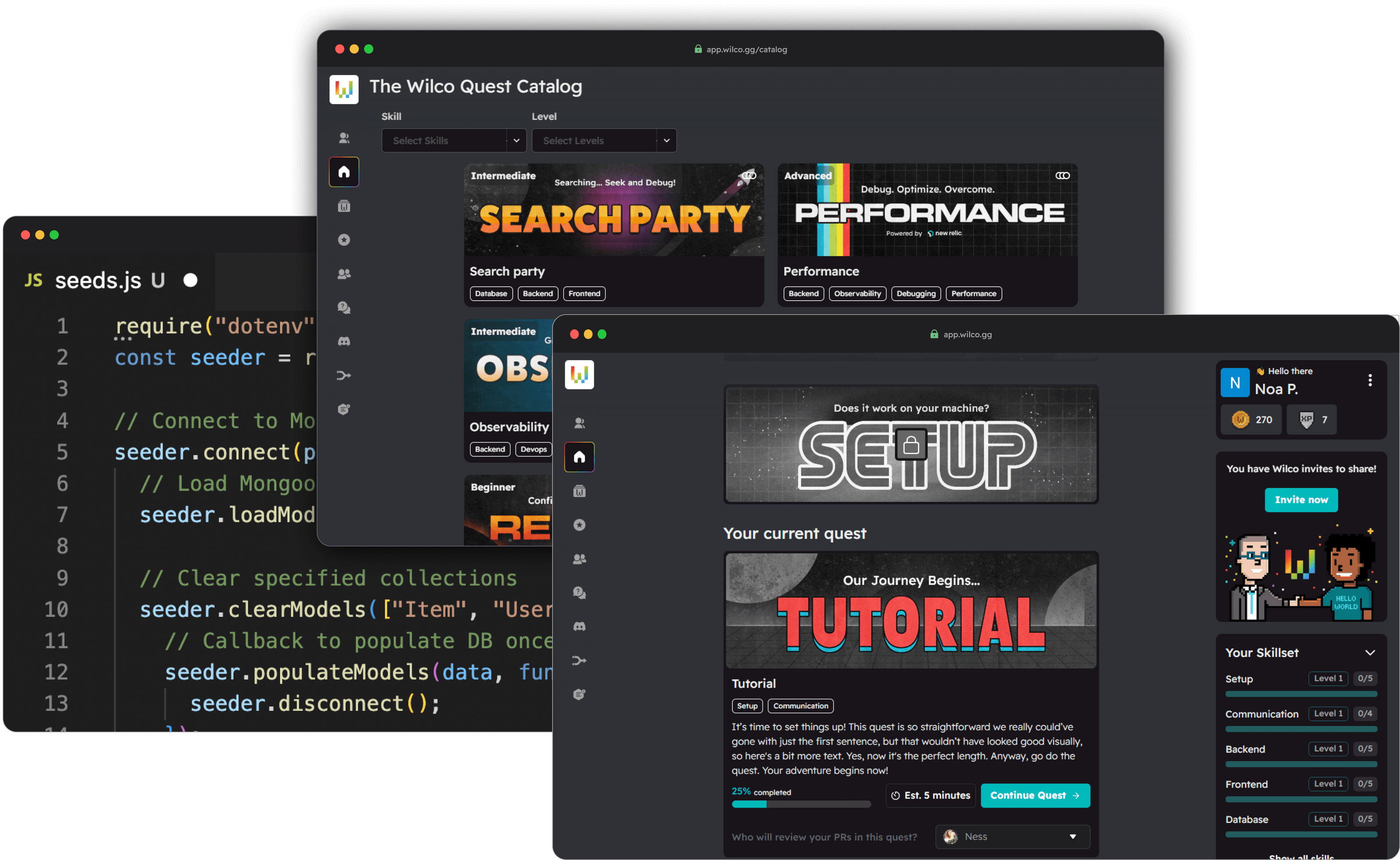Click profile icon atop catalog window sidebar

point(344,138)
